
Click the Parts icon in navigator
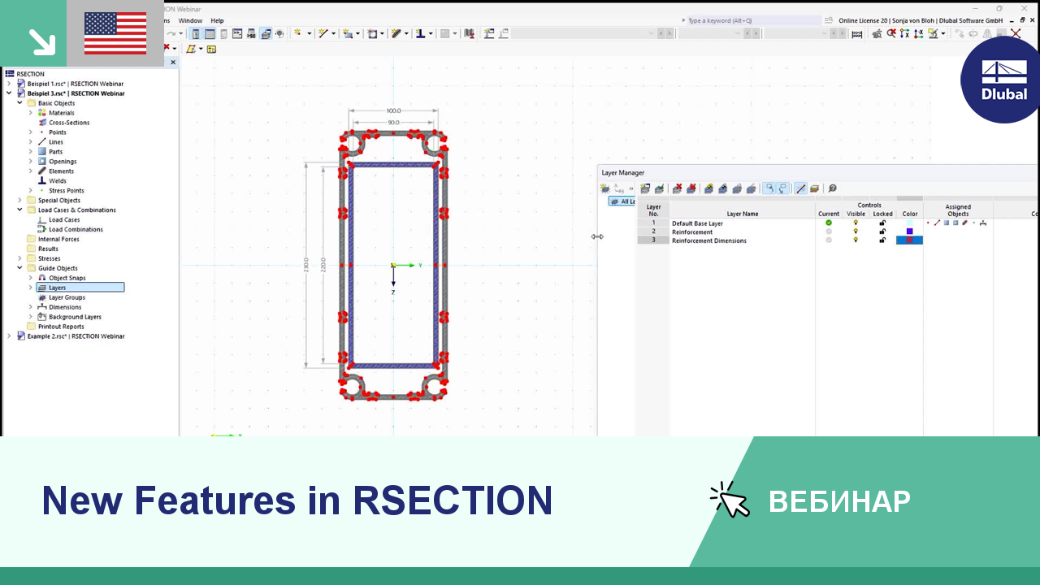pos(42,151)
